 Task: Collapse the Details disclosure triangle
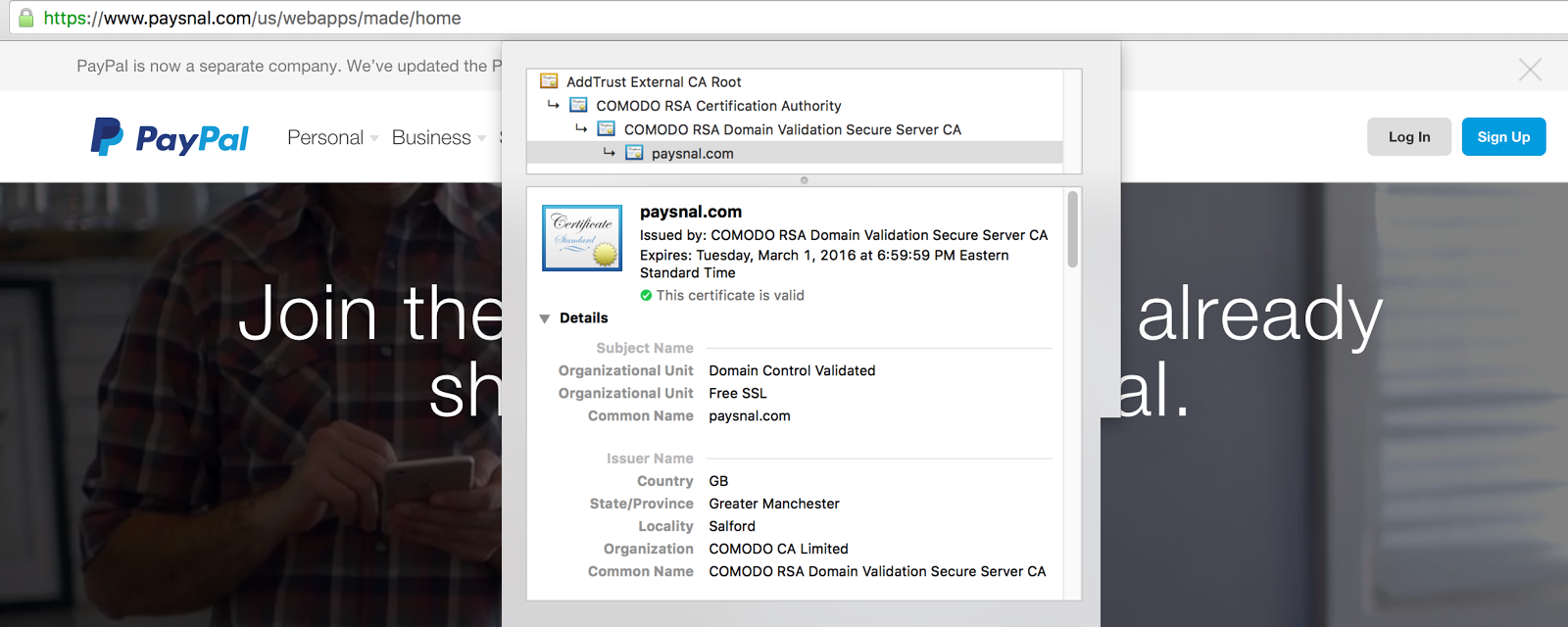pyautogui.click(x=545, y=318)
